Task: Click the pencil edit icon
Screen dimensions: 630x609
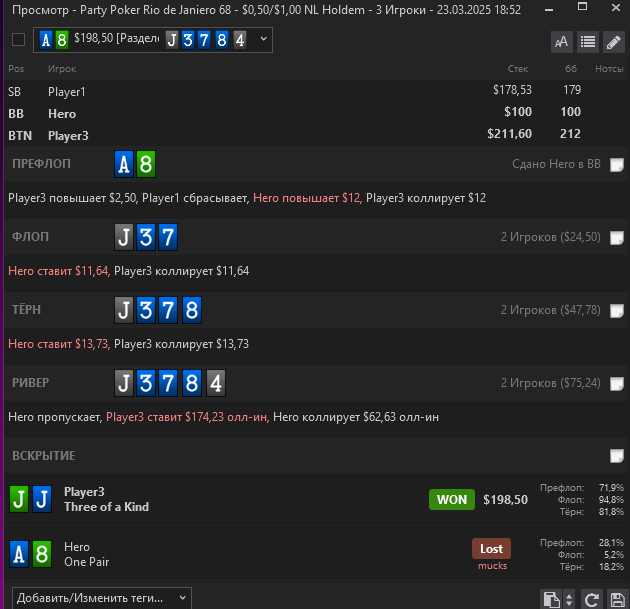Action: click(614, 42)
